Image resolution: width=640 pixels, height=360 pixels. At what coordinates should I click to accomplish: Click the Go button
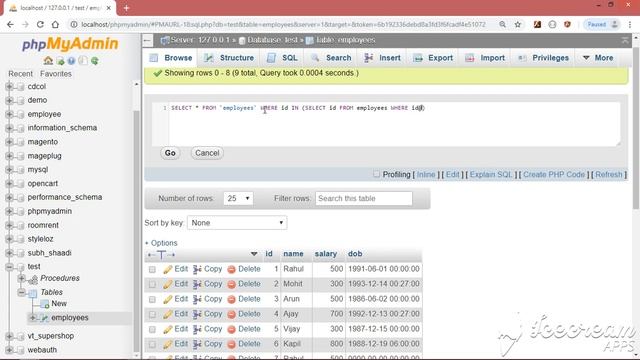tap(170, 153)
